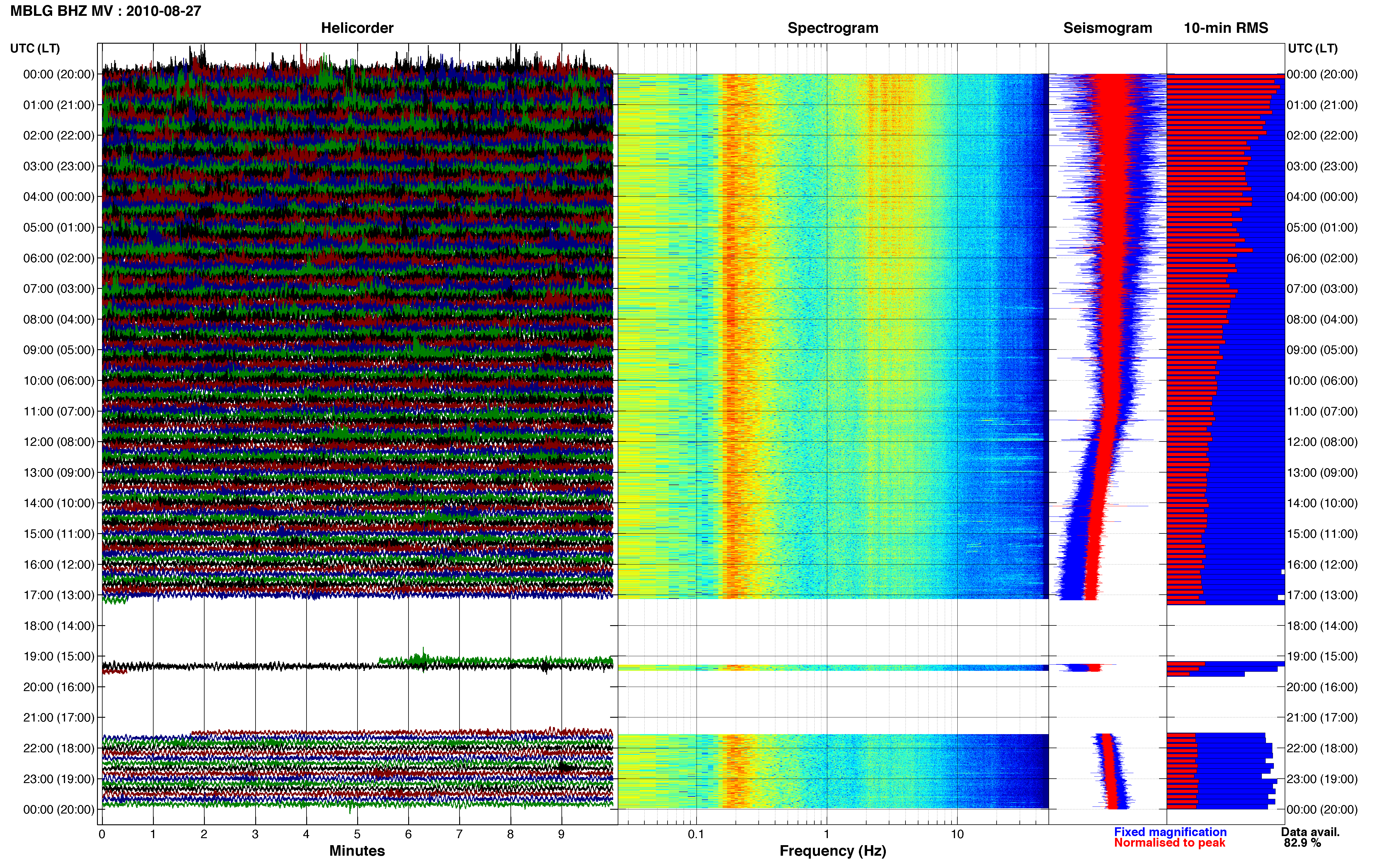The height and width of the screenshot is (868, 1389).
Task: Click the left 'UTC (LT)' axis heading
Action: [x=35, y=48]
